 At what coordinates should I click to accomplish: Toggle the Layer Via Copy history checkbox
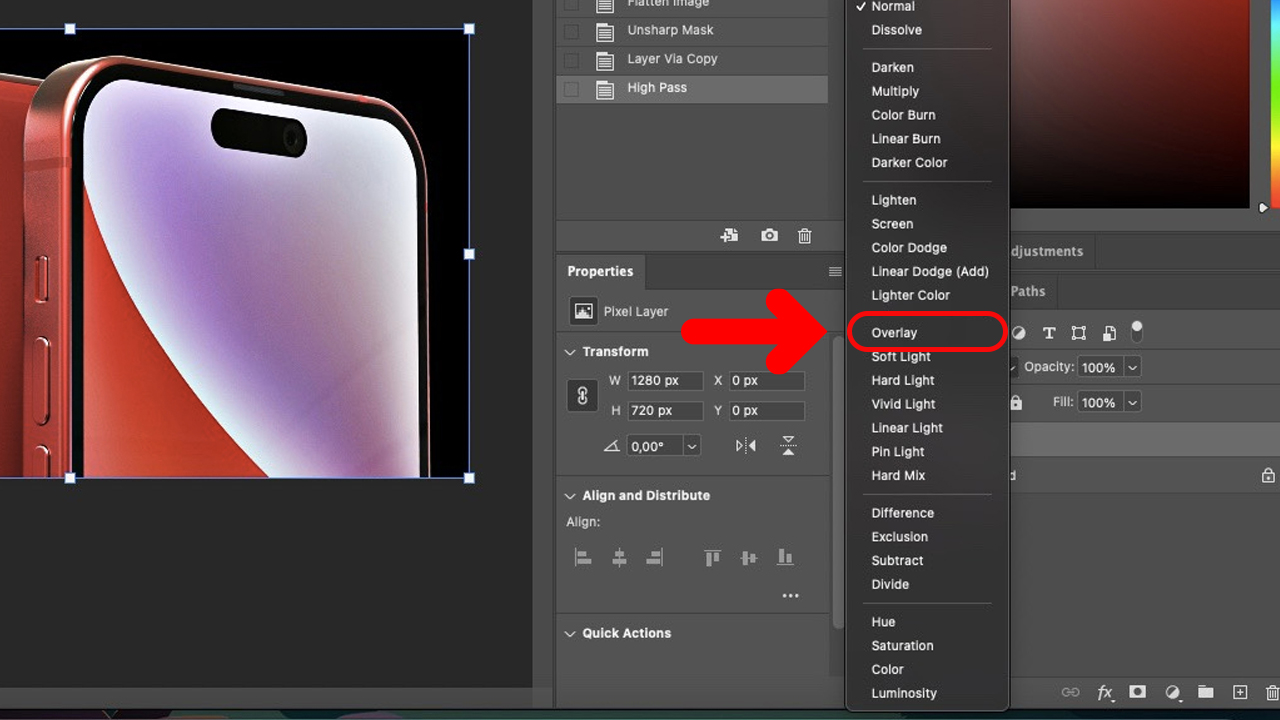pos(571,60)
